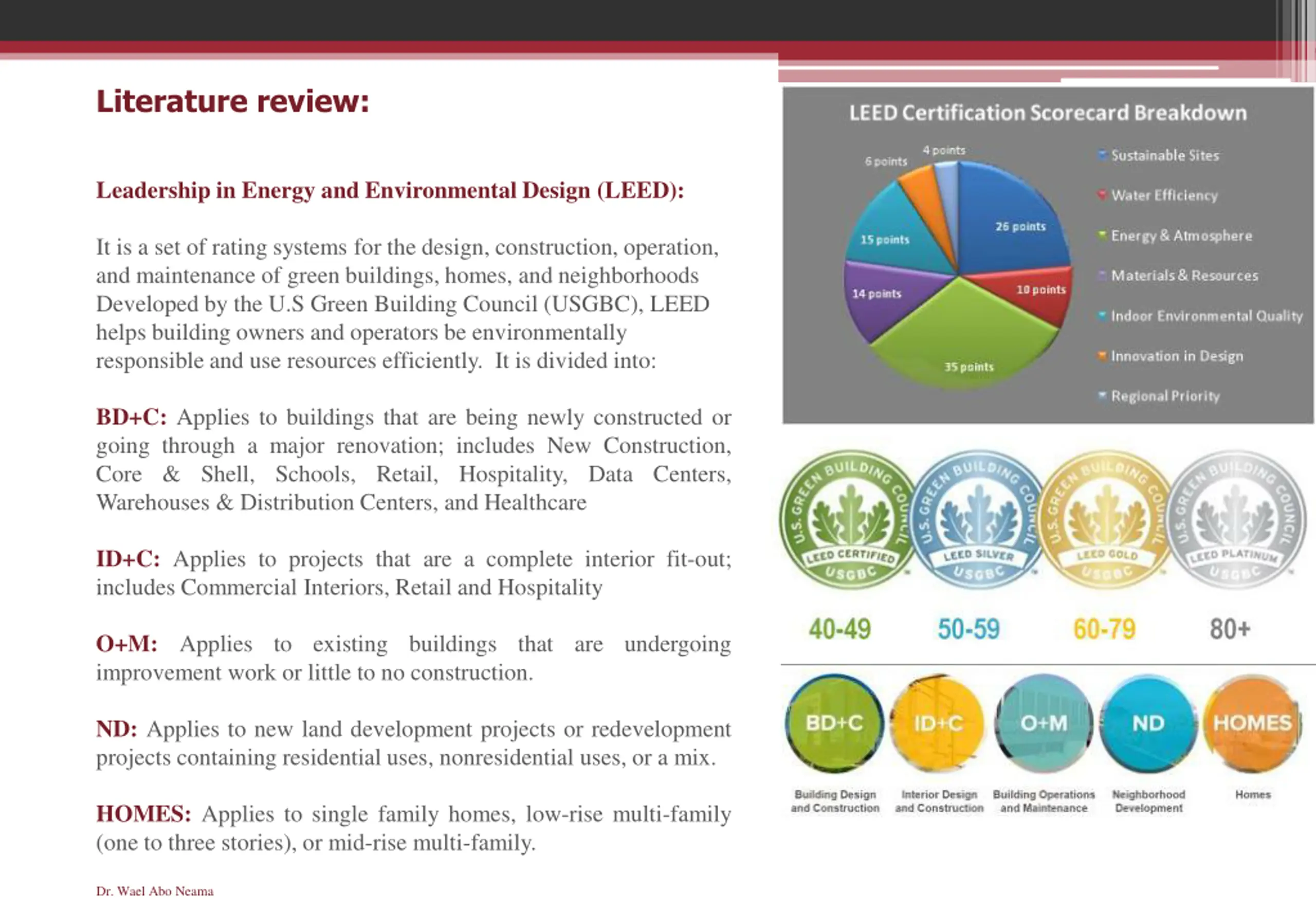Click the Building Operations and Maintenance caption

pyautogui.click(x=1044, y=801)
